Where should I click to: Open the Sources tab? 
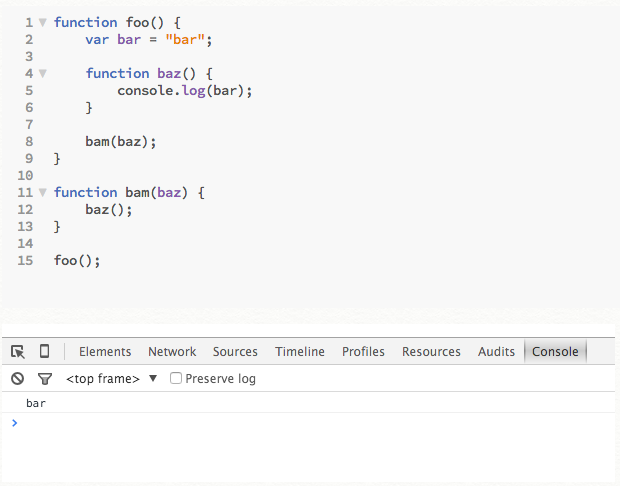point(235,352)
